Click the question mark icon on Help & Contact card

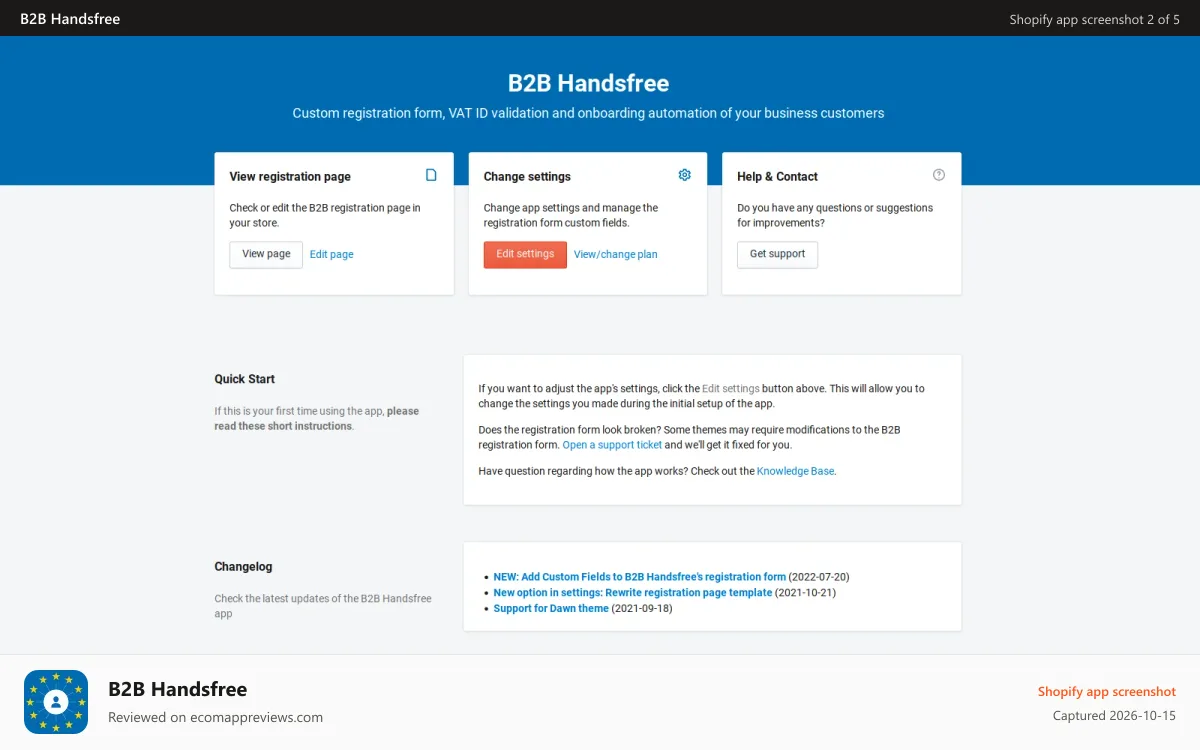[939, 175]
